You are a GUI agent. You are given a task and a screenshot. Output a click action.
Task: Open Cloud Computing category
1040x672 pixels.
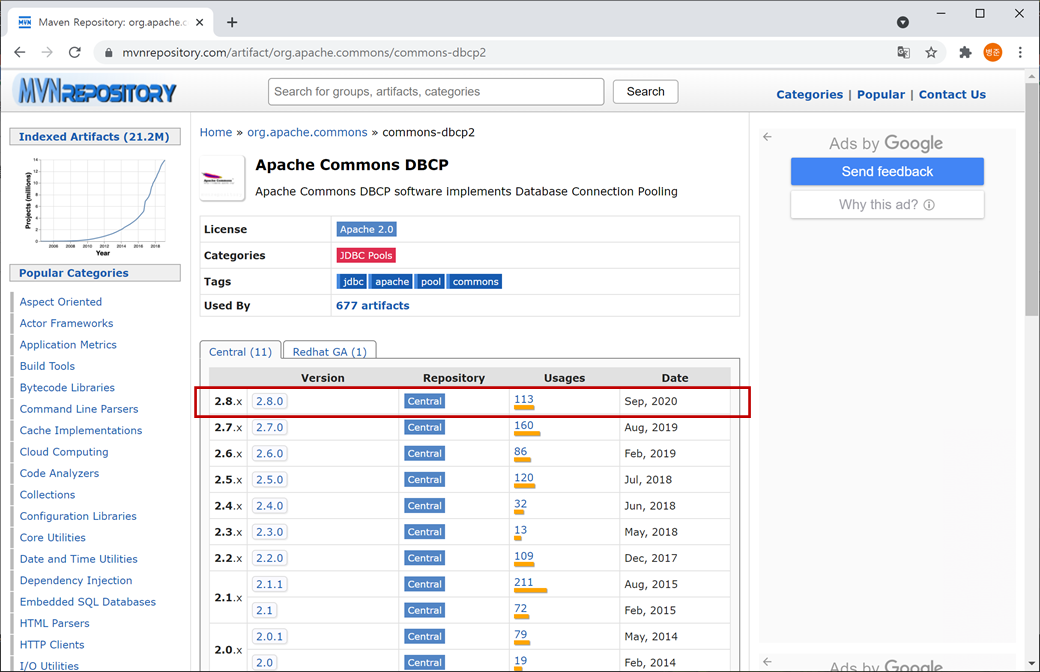64,452
